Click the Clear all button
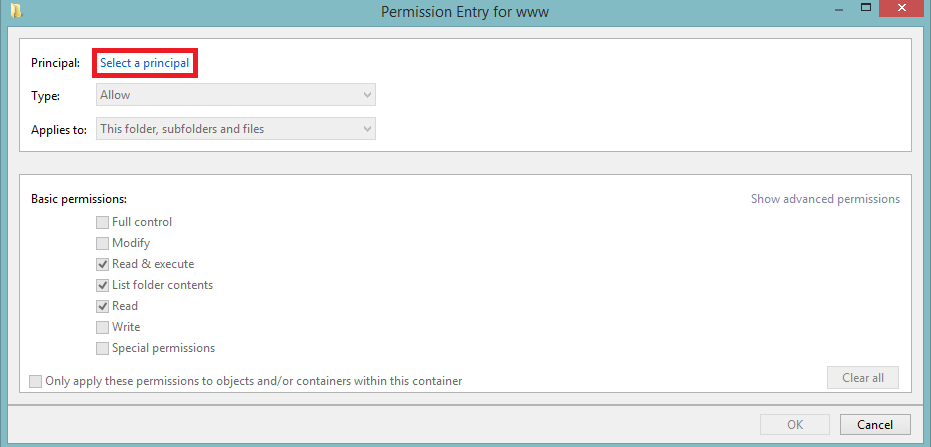931x447 pixels. tap(863, 378)
